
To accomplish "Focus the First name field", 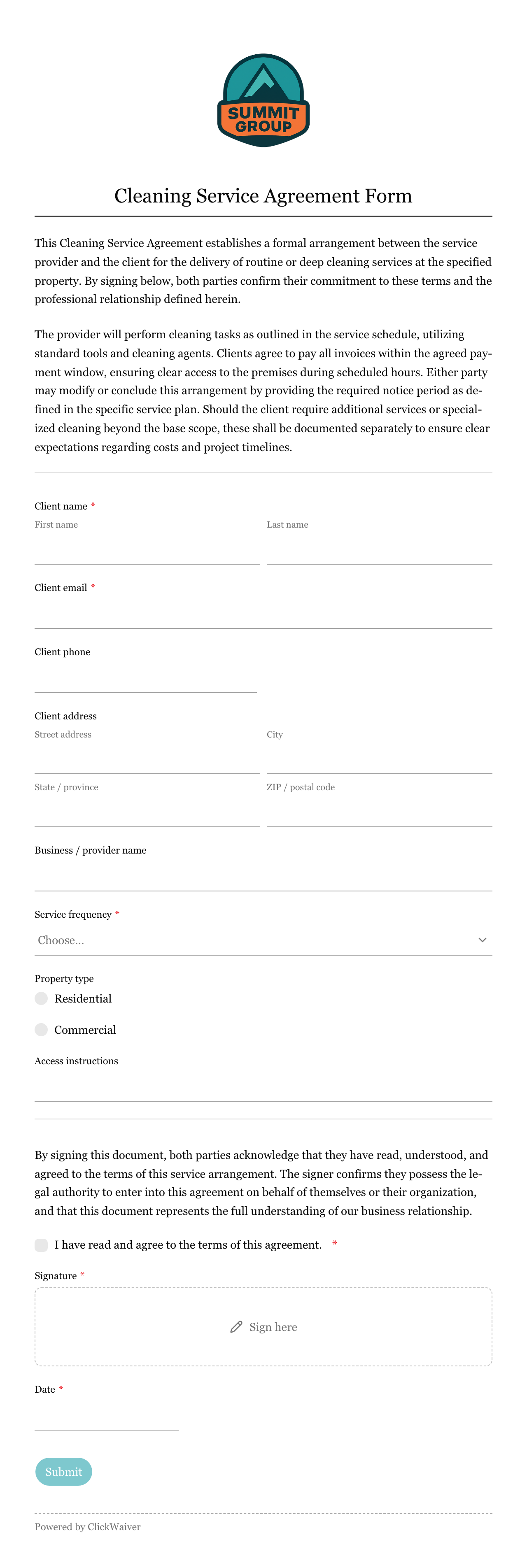I will 147,549.
